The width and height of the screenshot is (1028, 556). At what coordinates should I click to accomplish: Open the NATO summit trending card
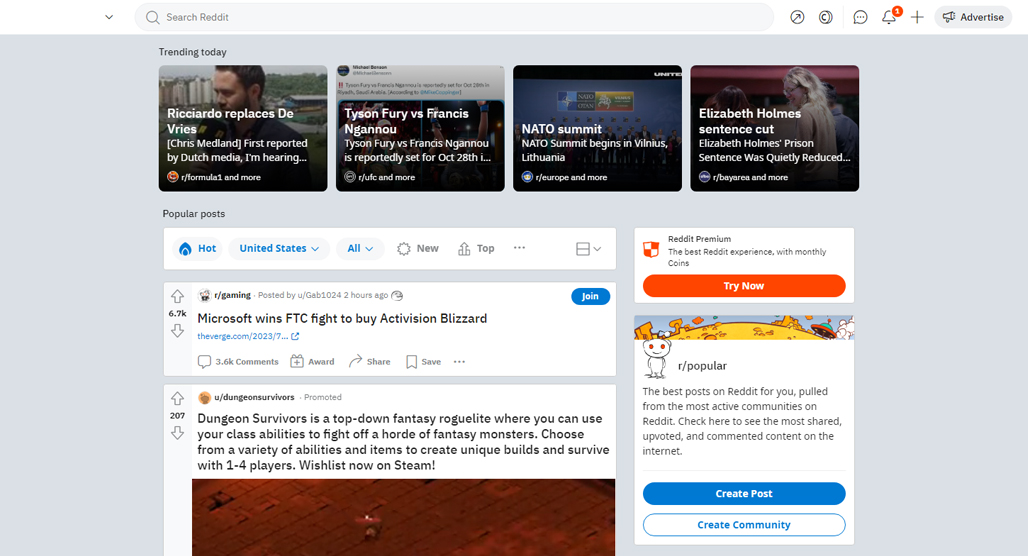(597, 129)
